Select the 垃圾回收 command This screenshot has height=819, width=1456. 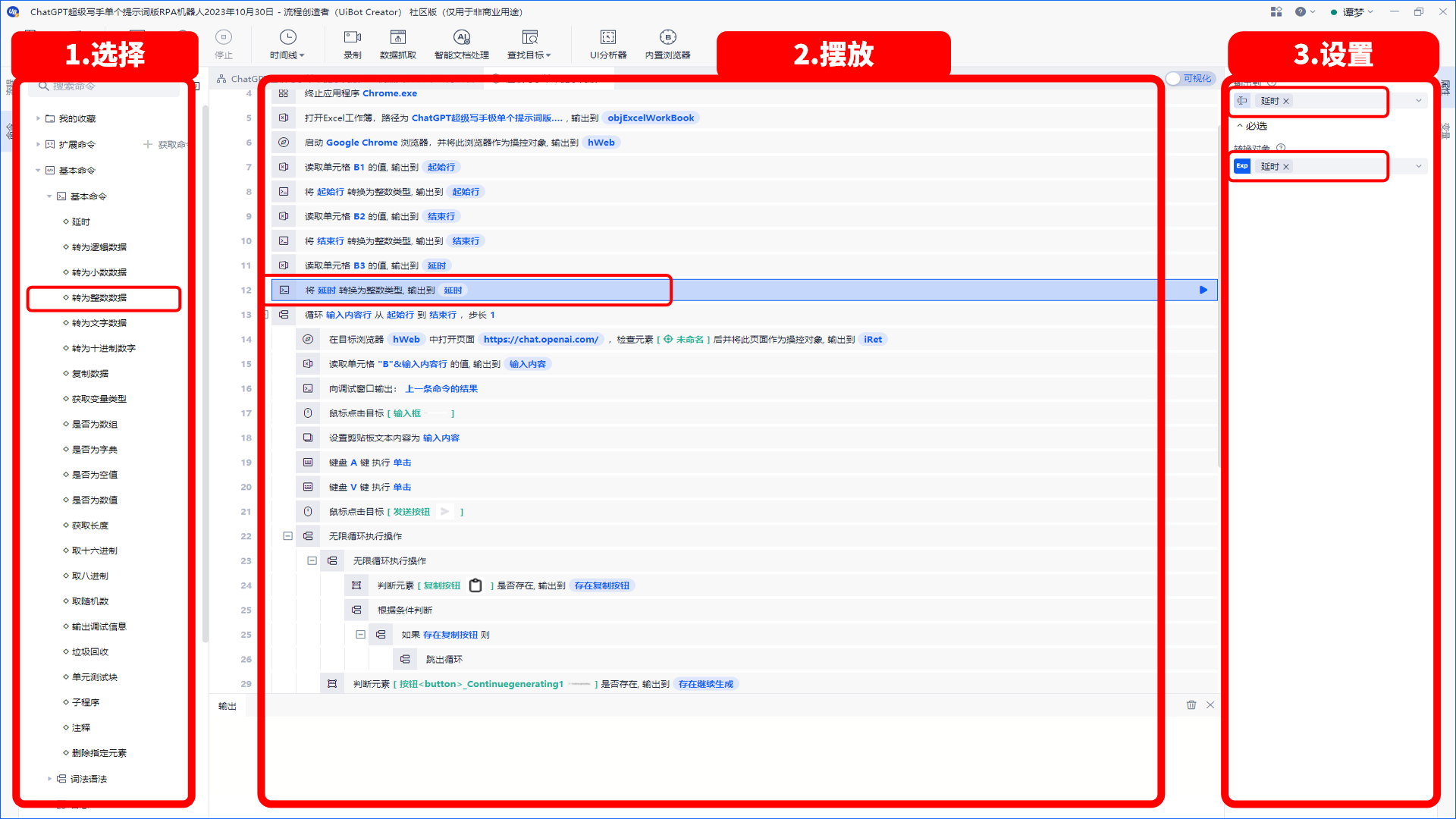[90, 651]
